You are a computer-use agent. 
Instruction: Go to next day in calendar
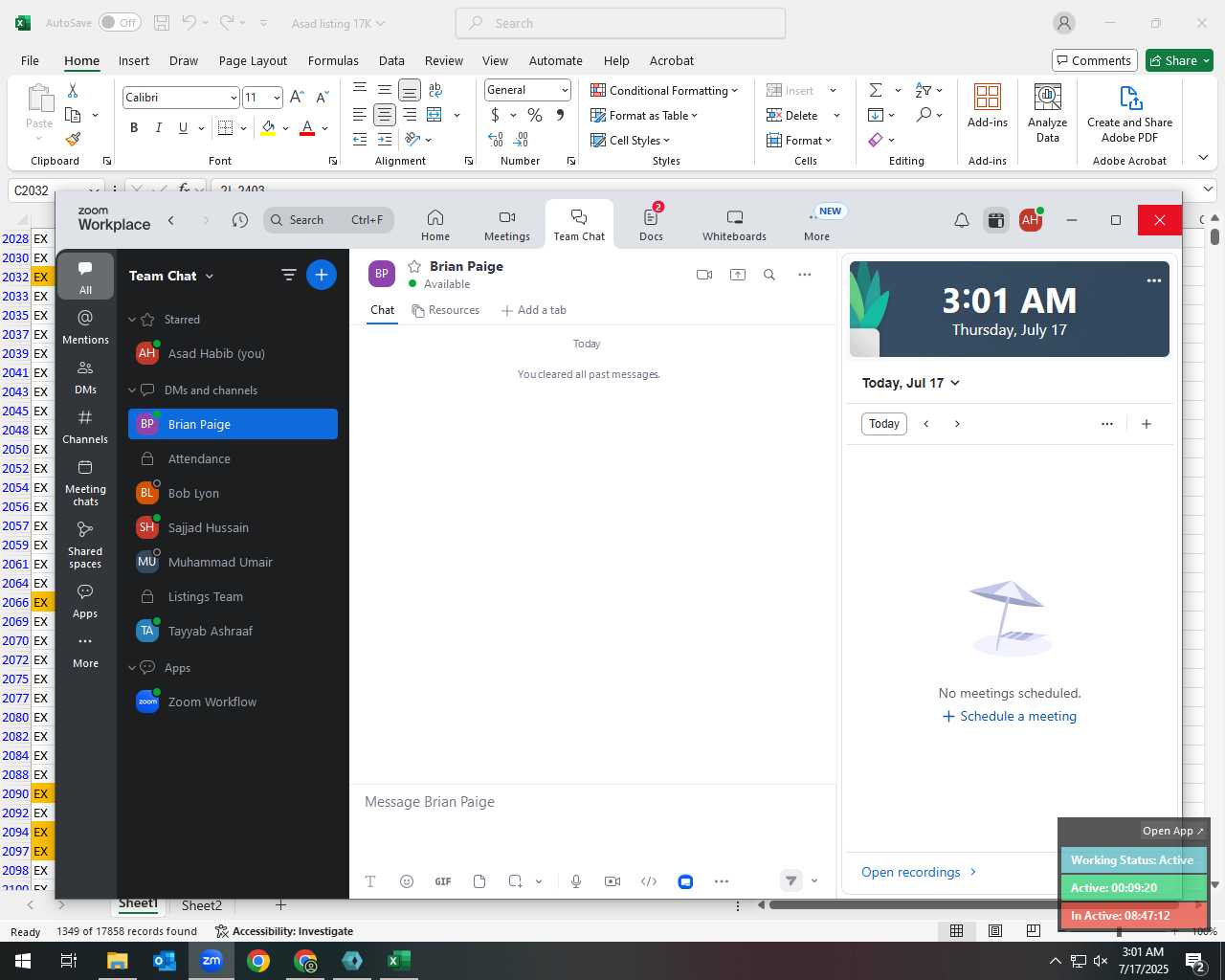(x=957, y=424)
